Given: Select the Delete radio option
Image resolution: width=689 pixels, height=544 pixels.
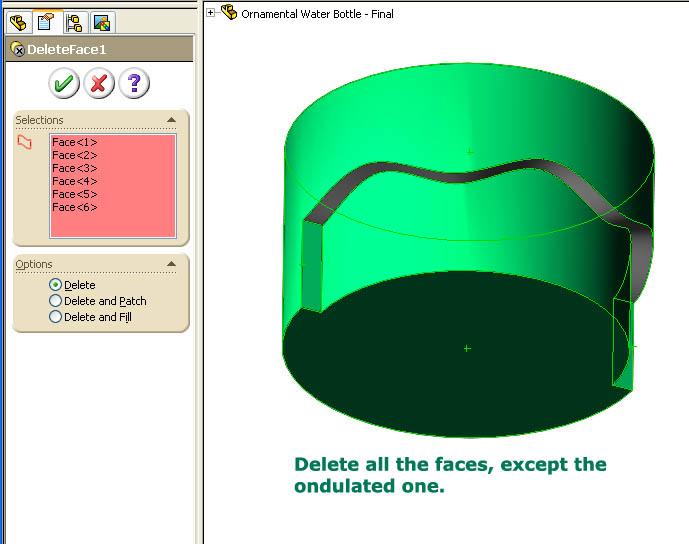Looking at the screenshot, I should tap(55, 285).
